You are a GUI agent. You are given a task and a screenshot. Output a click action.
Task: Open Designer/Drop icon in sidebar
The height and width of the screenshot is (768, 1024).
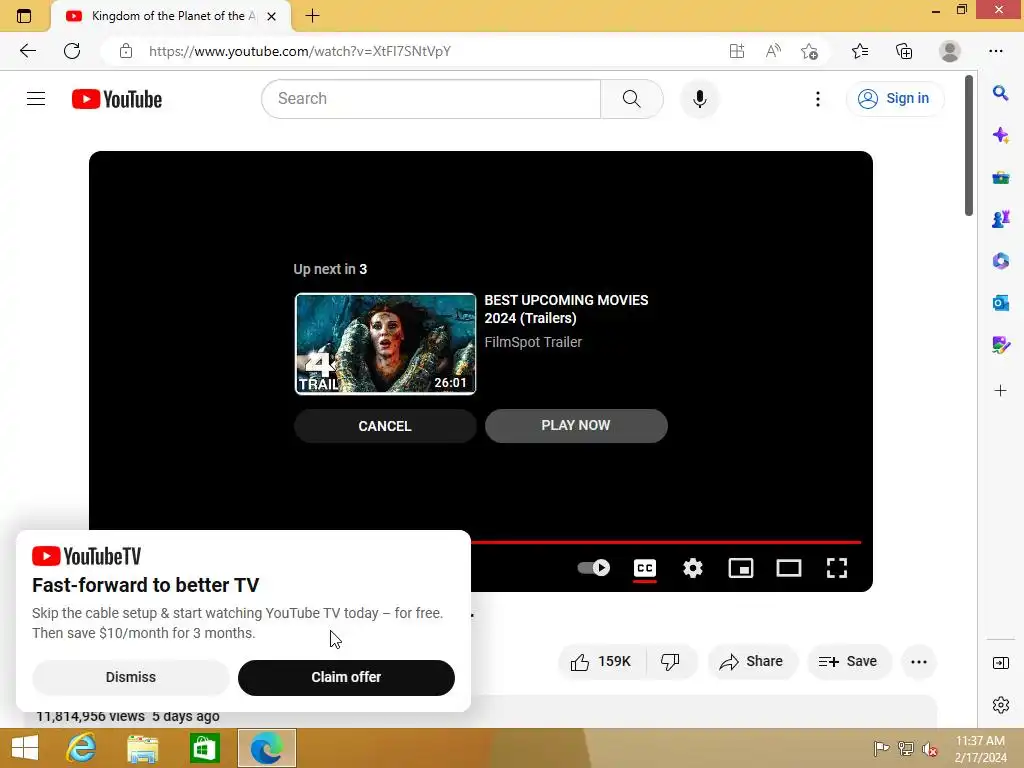pyautogui.click(x=1000, y=344)
